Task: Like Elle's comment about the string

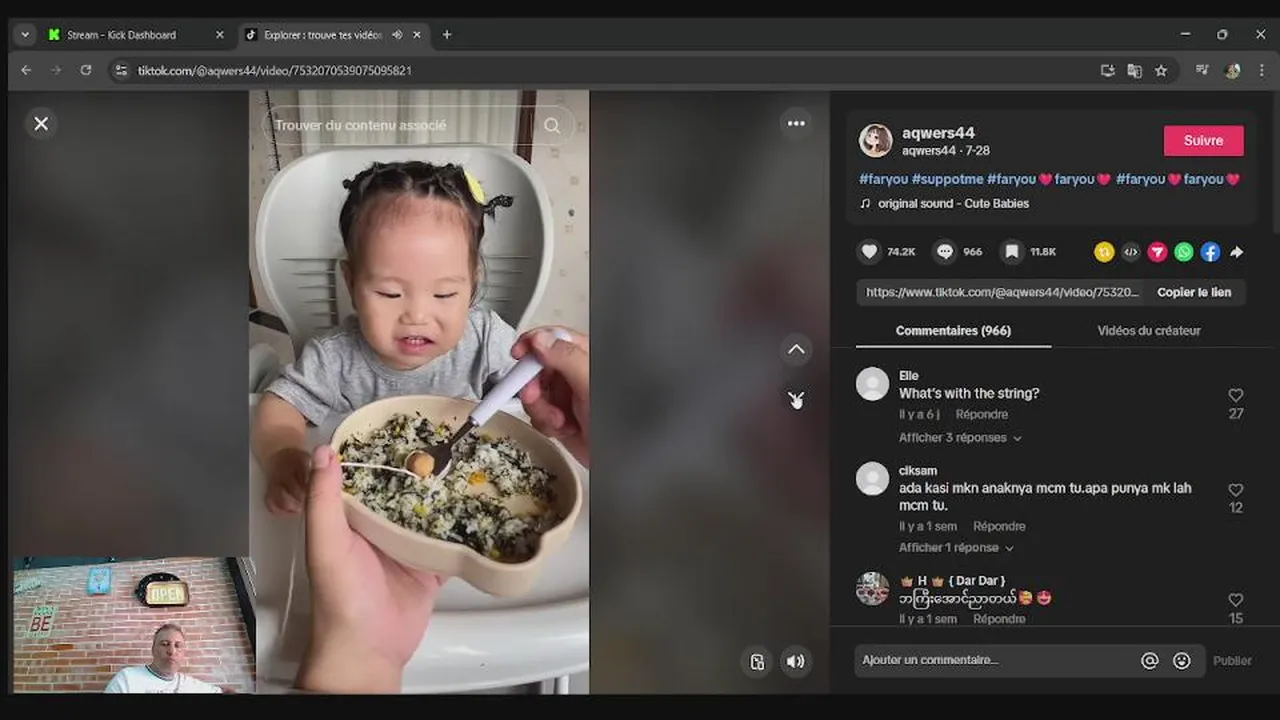Action: pyautogui.click(x=1236, y=395)
